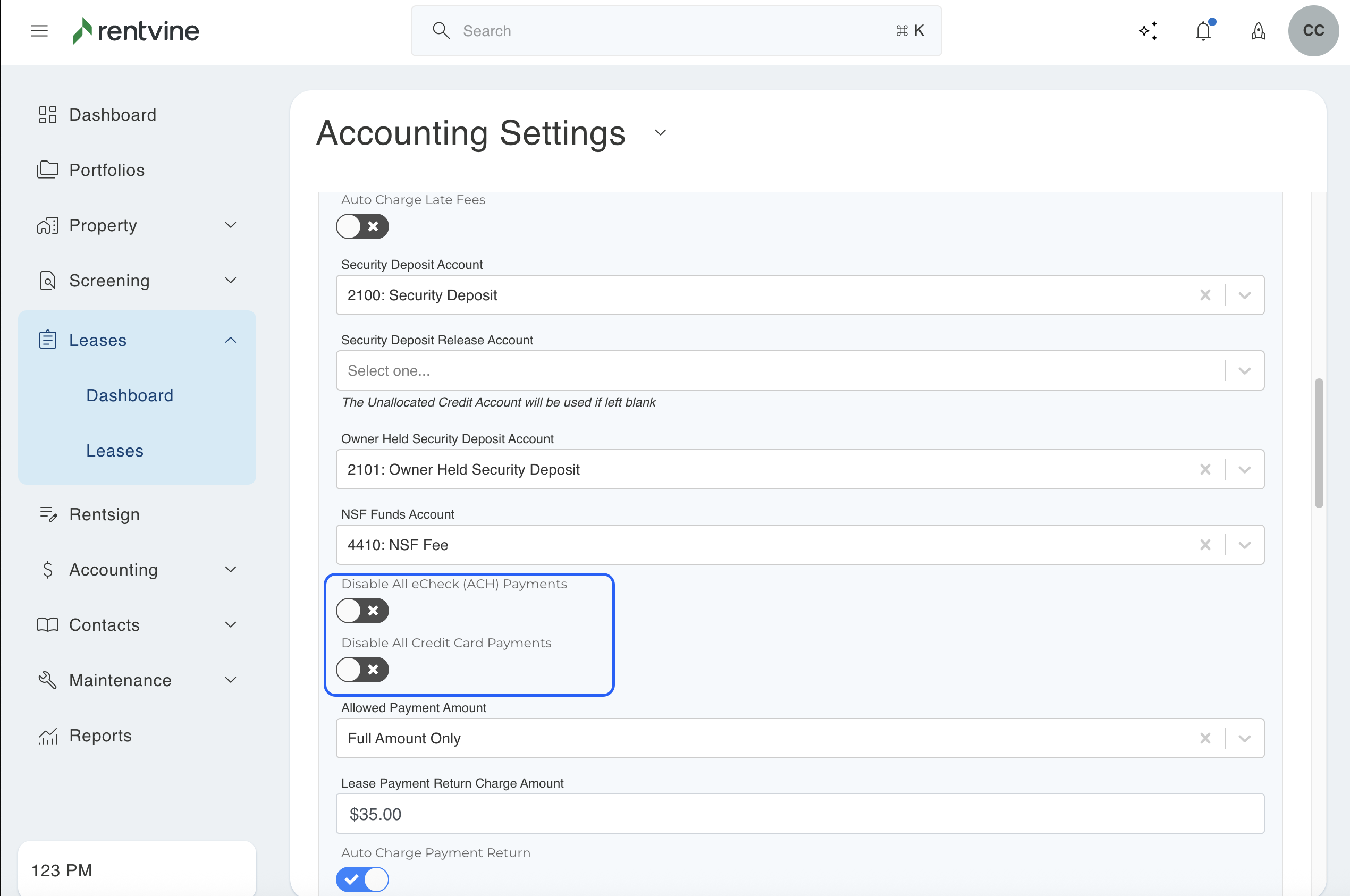Click the settings page vertical scrollbar
Image resolution: width=1350 pixels, height=896 pixels.
pyautogui.click(x=1319, y=443)
